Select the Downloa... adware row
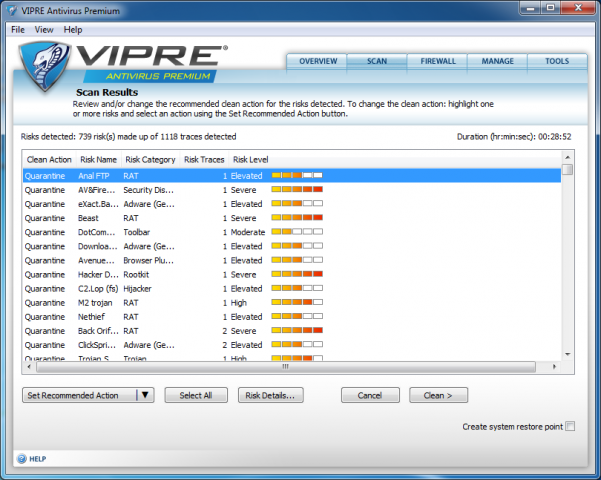Image resolution: width=601 pixels, height=480 pixels. click(x=292, y=246)
